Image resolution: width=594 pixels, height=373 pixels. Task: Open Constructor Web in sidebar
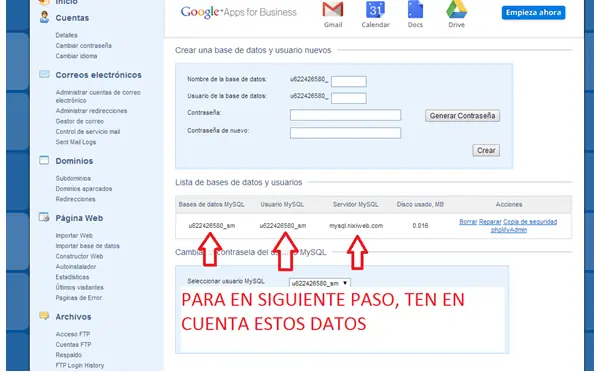[79, 256]
